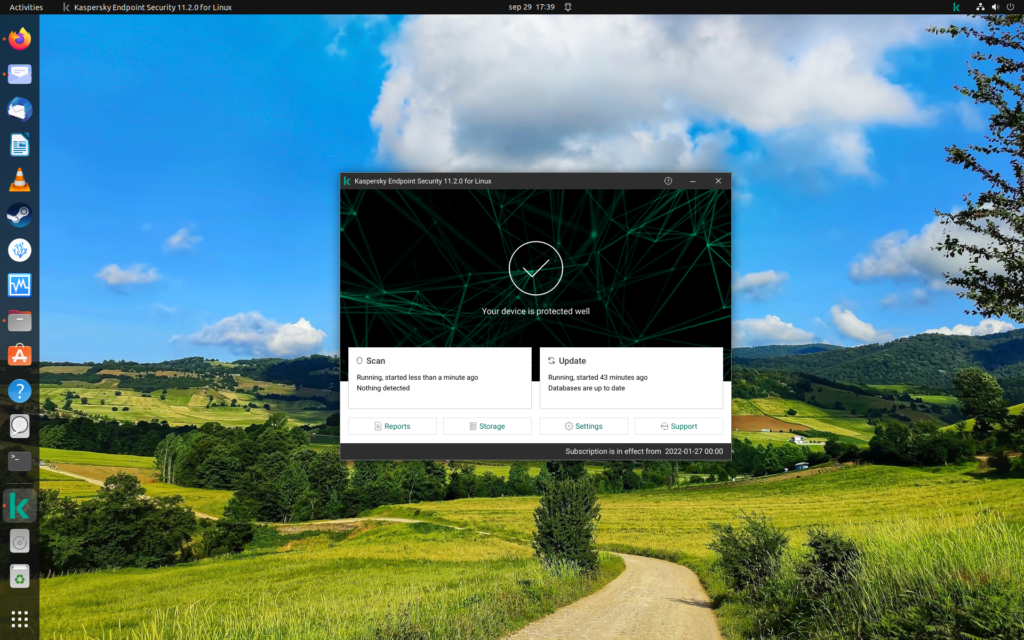The width and height of the screenshot is (1024, 640).
Task: Click the volume icon in the top bar
Action: click(994, 7)
